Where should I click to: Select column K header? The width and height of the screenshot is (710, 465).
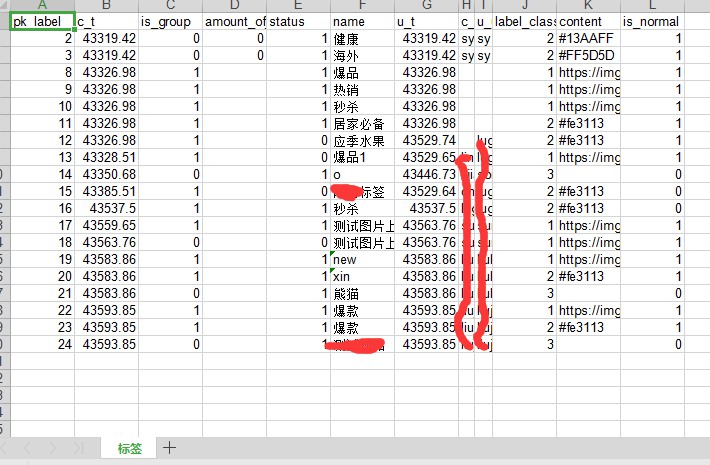tap(588, 5)
